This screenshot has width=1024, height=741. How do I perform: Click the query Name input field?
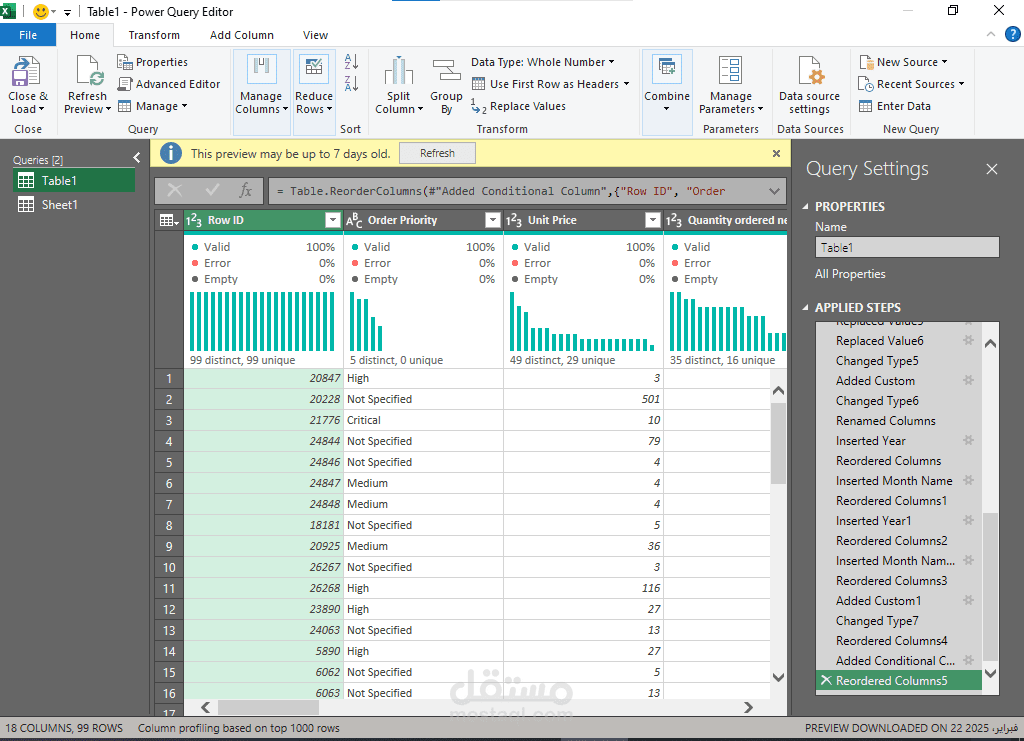(907, 247)
